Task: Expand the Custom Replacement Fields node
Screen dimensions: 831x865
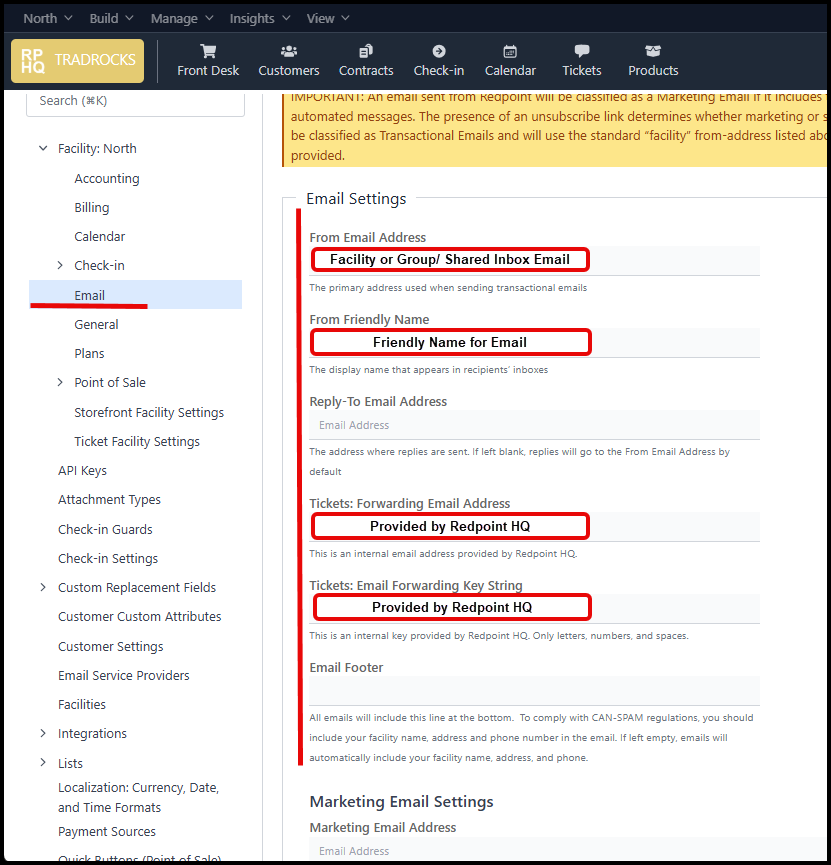Action: pyautogui.click(x=43, y=588)
